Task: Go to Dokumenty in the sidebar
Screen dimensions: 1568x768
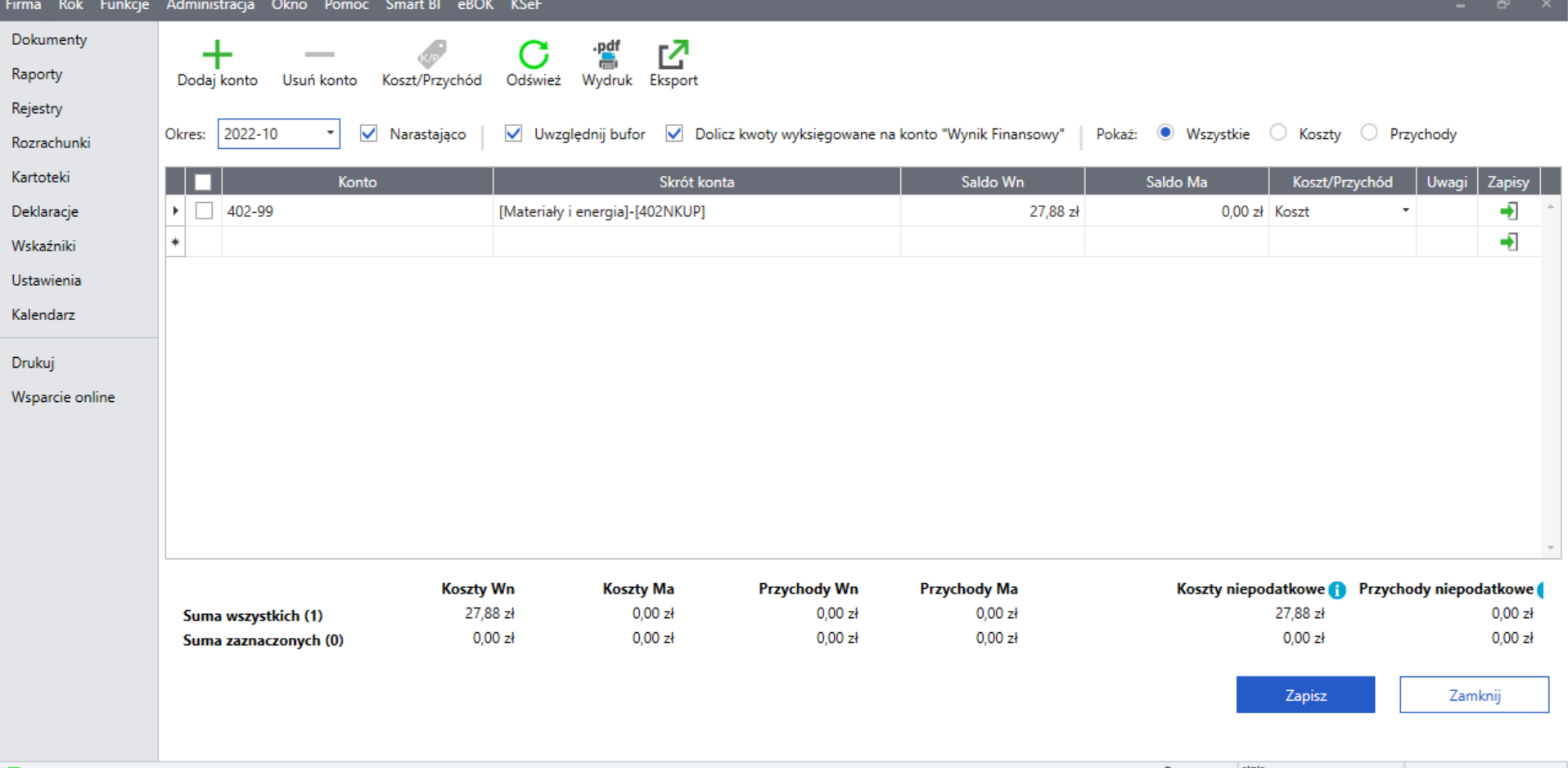Action: click(x=49, y=39)
